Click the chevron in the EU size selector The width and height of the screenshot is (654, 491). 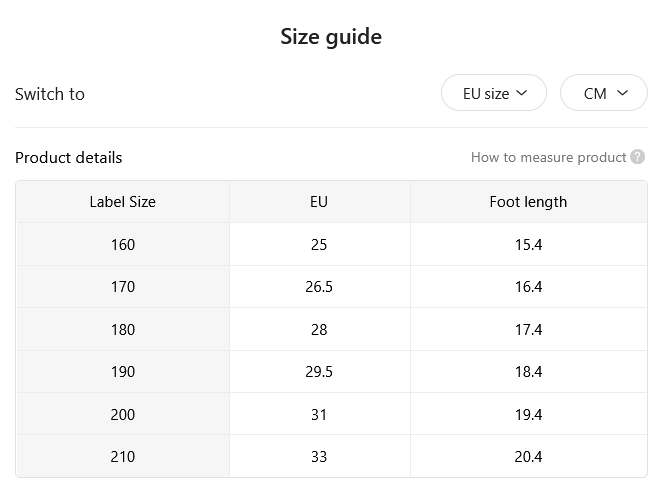(x=522, y=93)
